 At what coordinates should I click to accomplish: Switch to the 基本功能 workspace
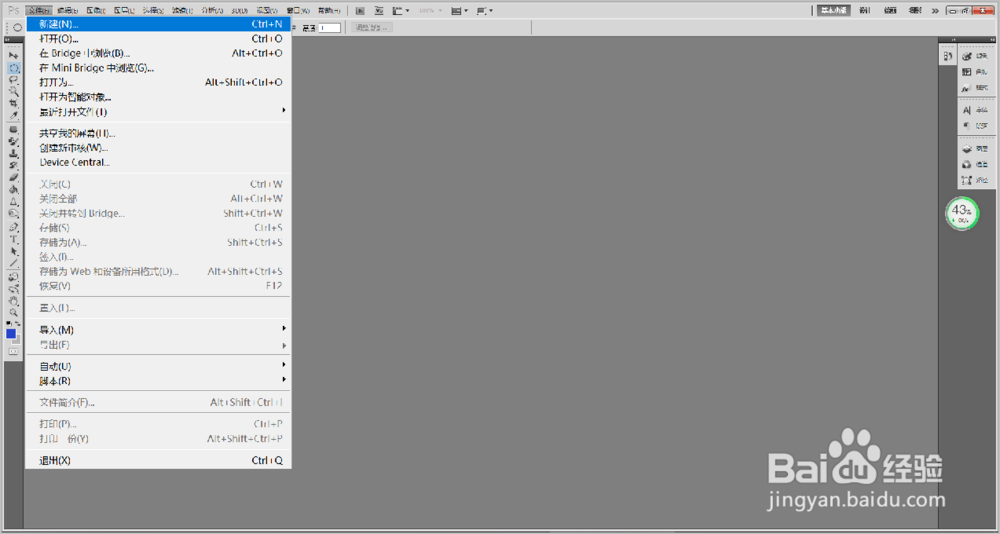834,11
